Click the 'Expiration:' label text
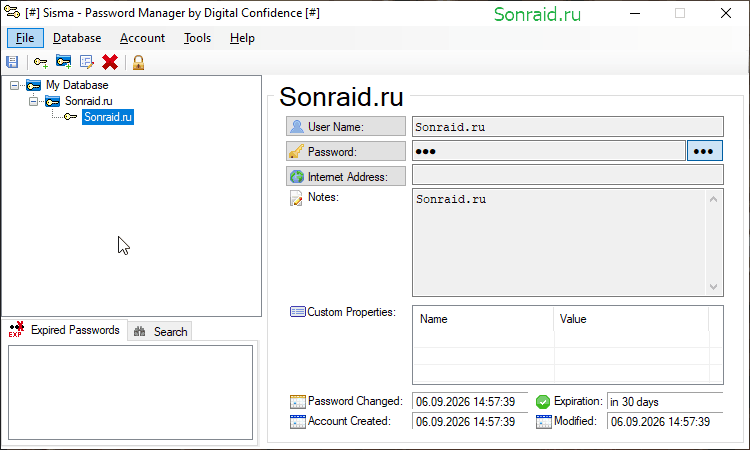 click(578, 401)
